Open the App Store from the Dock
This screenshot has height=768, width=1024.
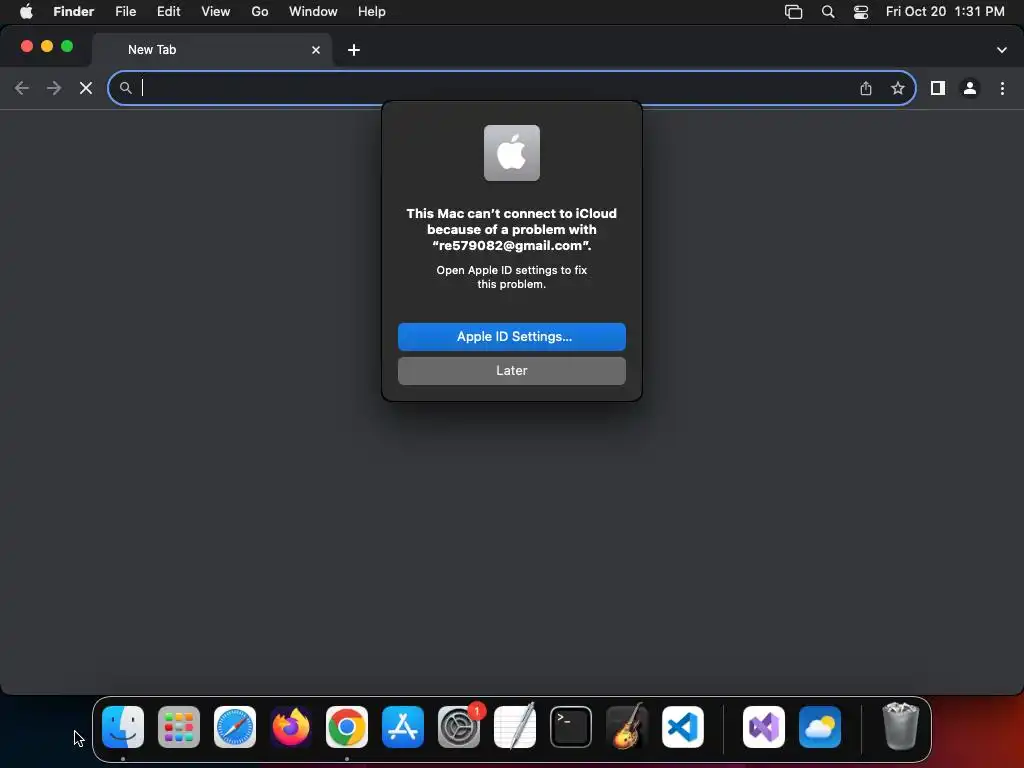(402, 727)
